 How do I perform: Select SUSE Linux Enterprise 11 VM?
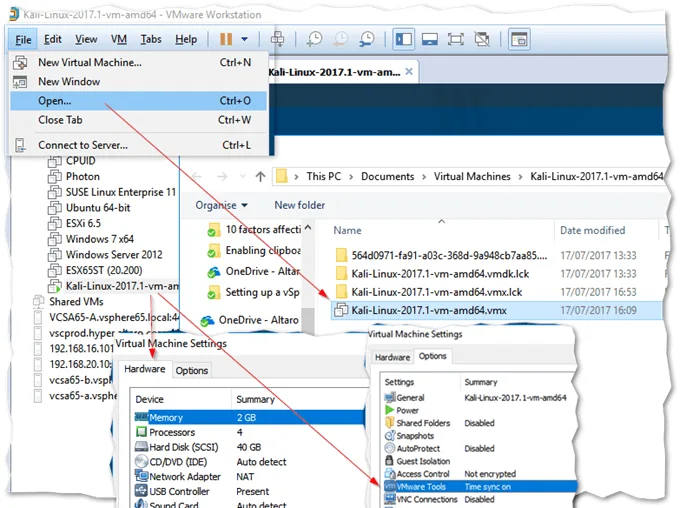(x=121, y=192)
